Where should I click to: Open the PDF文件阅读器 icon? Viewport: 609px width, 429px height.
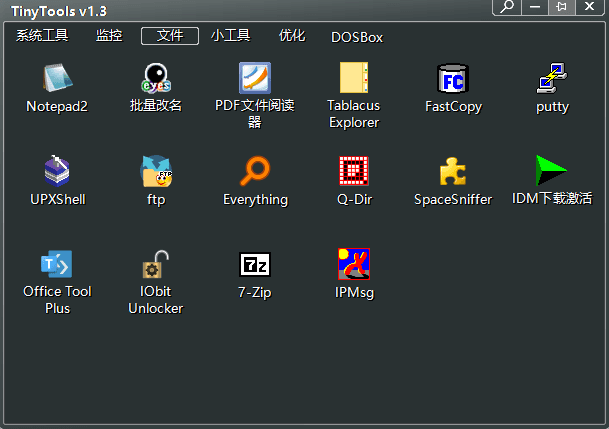255,78
